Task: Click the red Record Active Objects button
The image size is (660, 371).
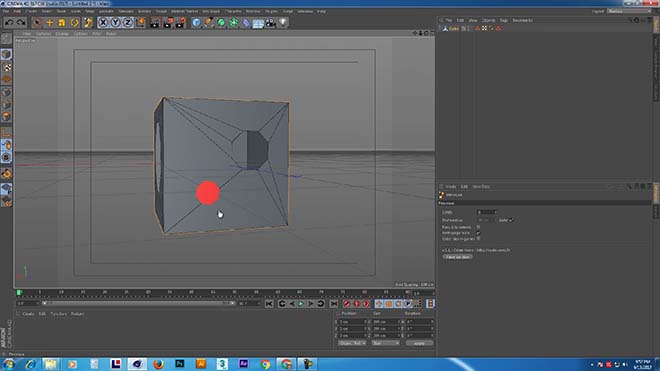Action: click(346, 304)
